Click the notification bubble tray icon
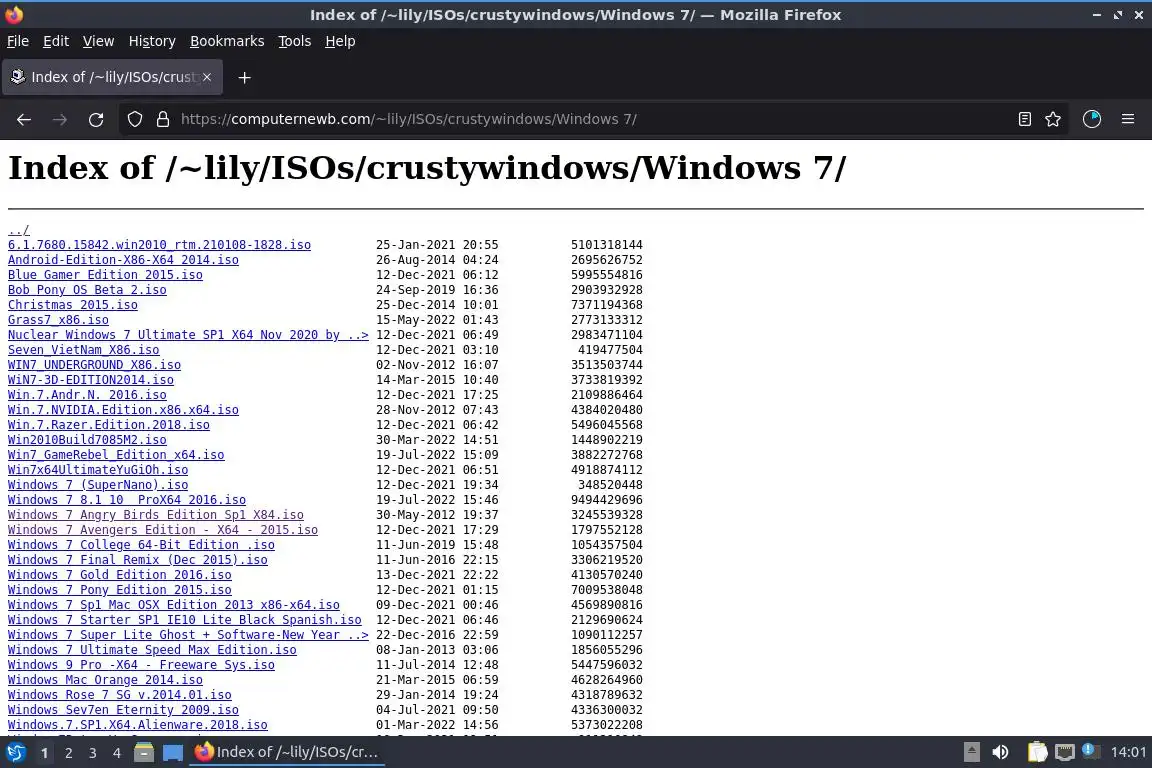 (x=1091, y=751)
